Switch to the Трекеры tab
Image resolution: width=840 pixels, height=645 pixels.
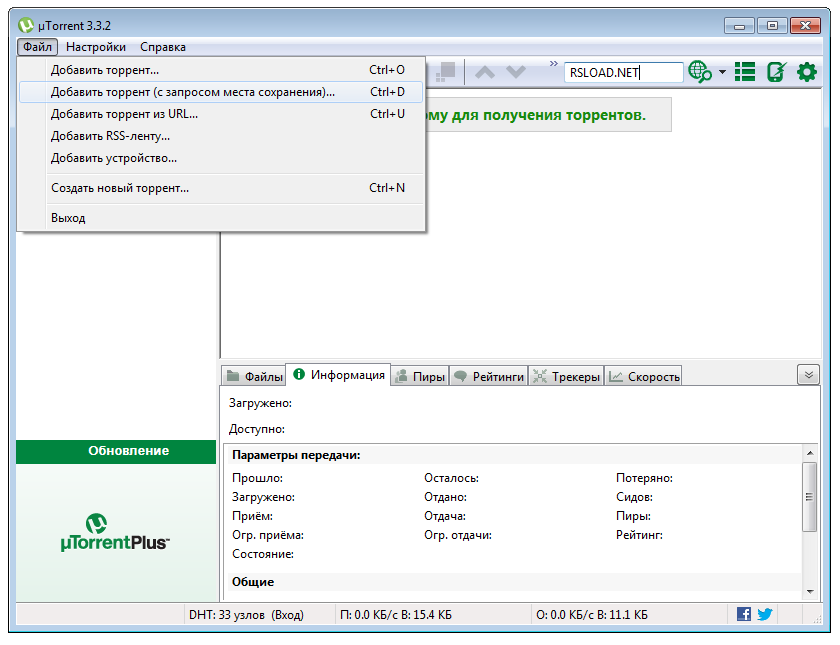pos(567,377)
